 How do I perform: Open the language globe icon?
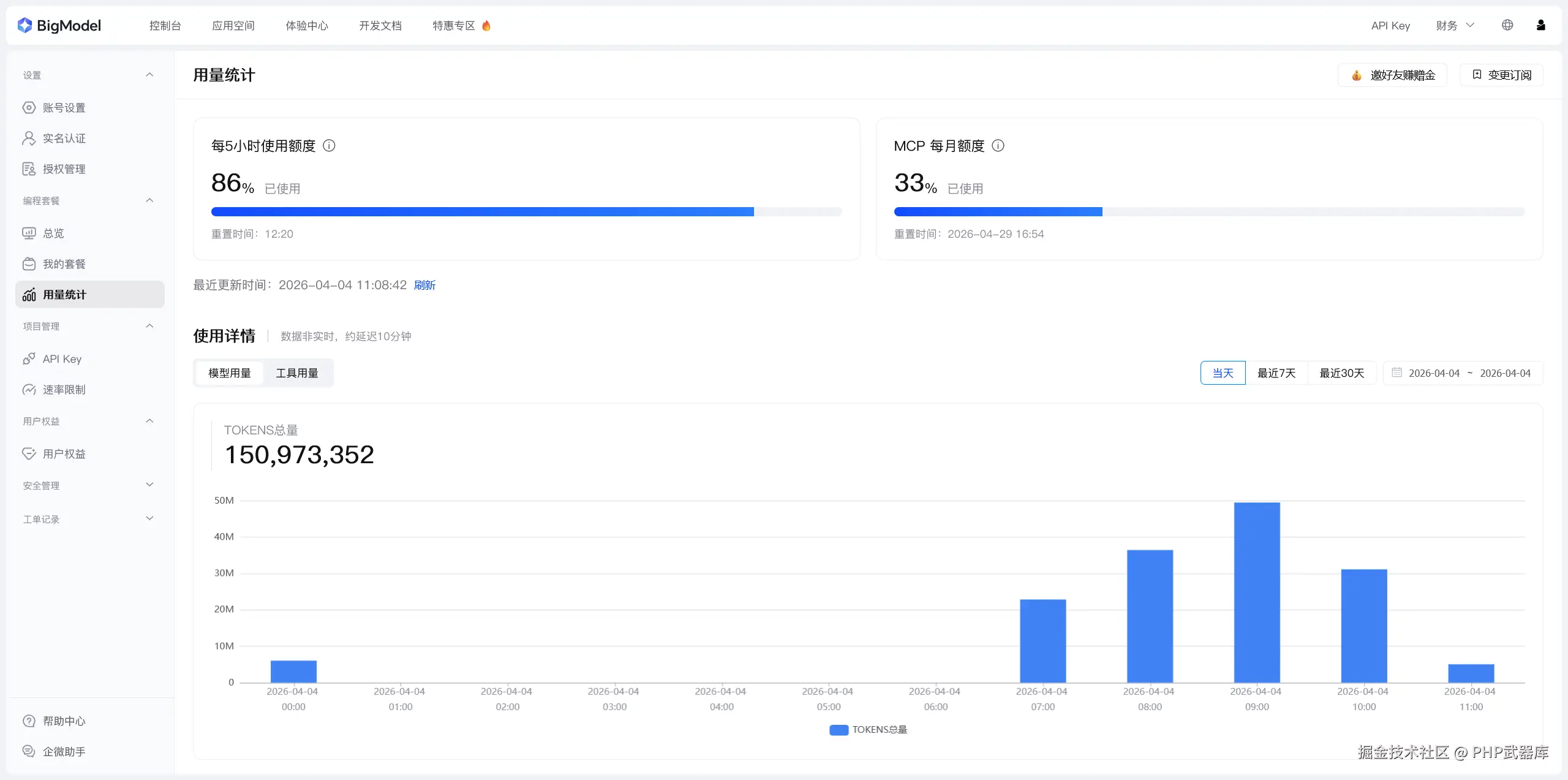pyautogui.click(x=1507, y=25)
